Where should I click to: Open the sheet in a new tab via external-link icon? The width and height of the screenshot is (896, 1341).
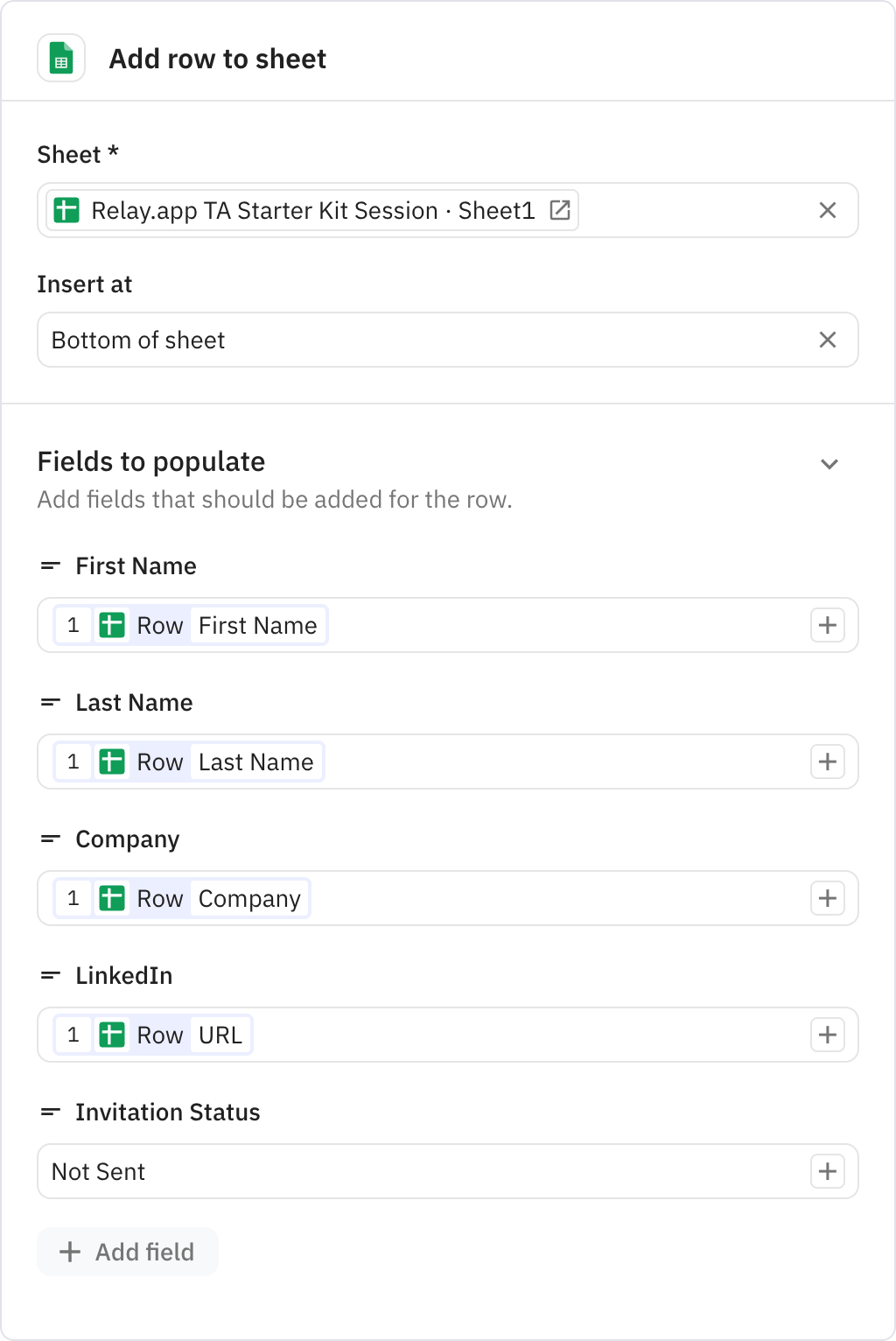(x=562, y=210)
